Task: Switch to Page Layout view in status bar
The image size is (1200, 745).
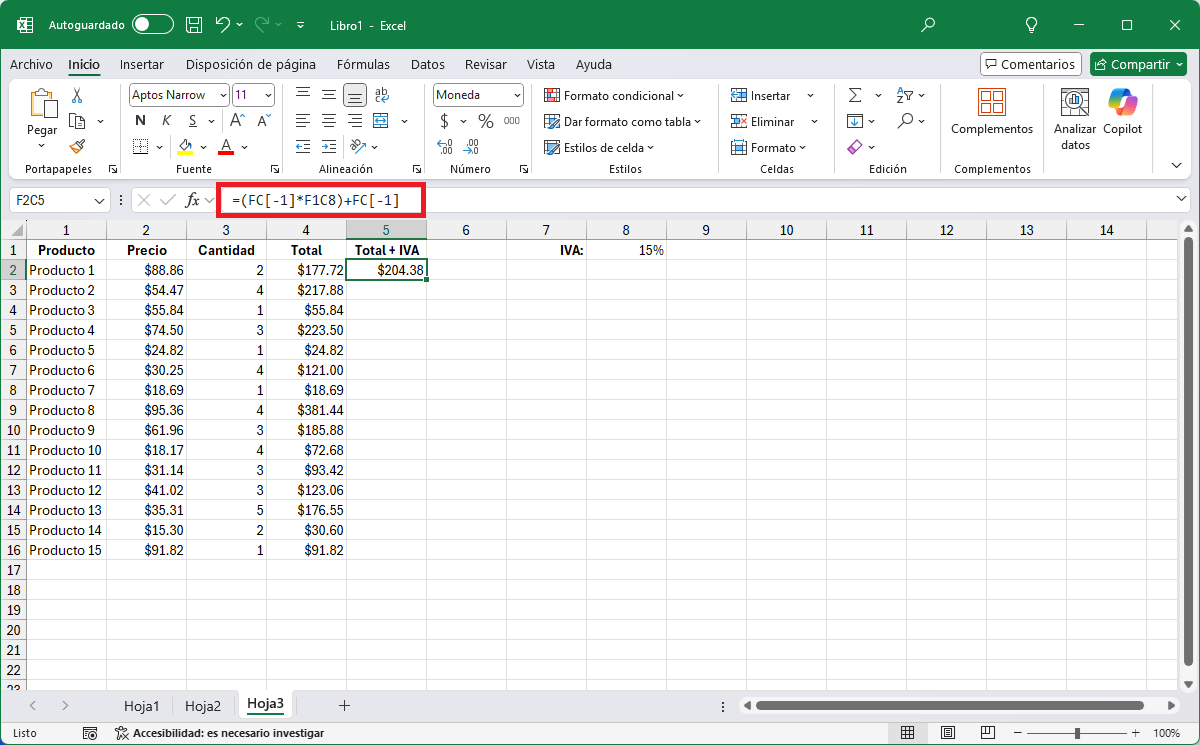Action: point(948,733)
